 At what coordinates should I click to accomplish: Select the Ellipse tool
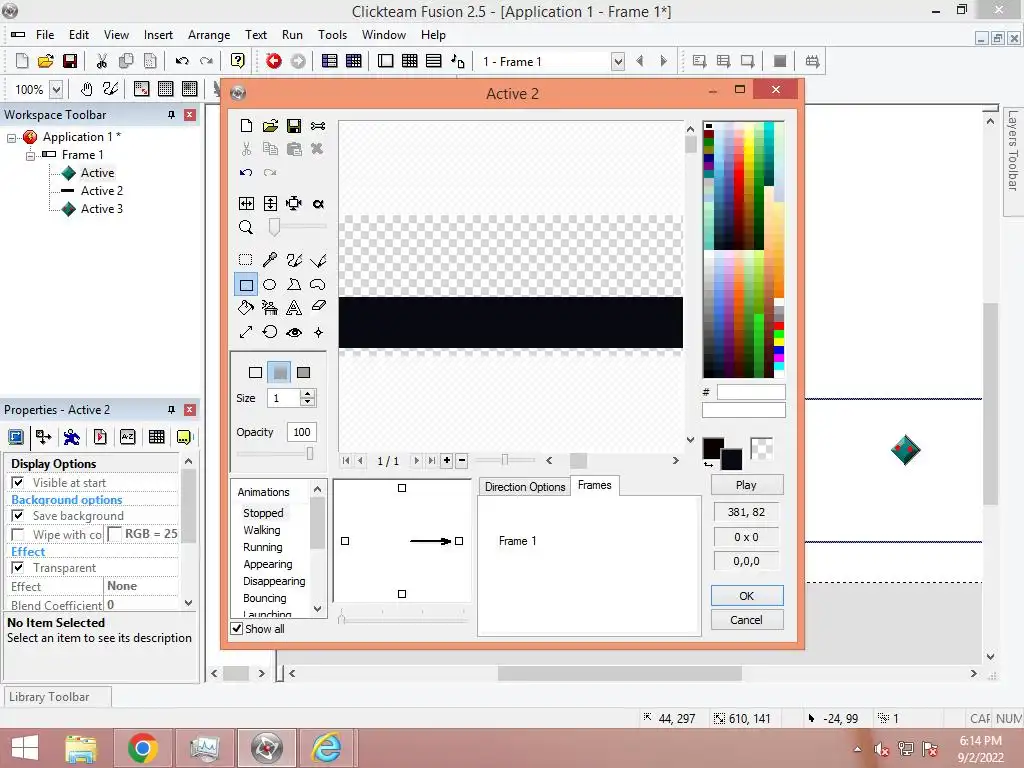pos(270,285)
